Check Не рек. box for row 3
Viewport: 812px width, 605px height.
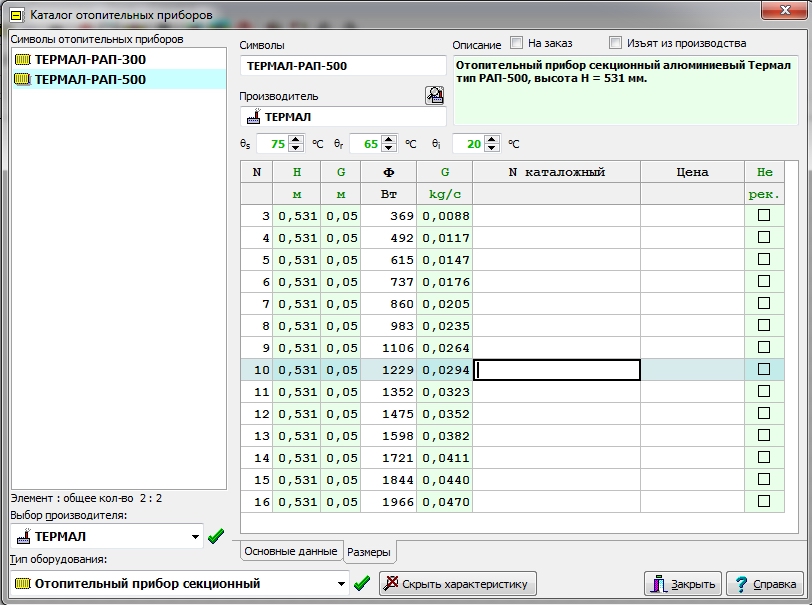[x=764, y=215]
